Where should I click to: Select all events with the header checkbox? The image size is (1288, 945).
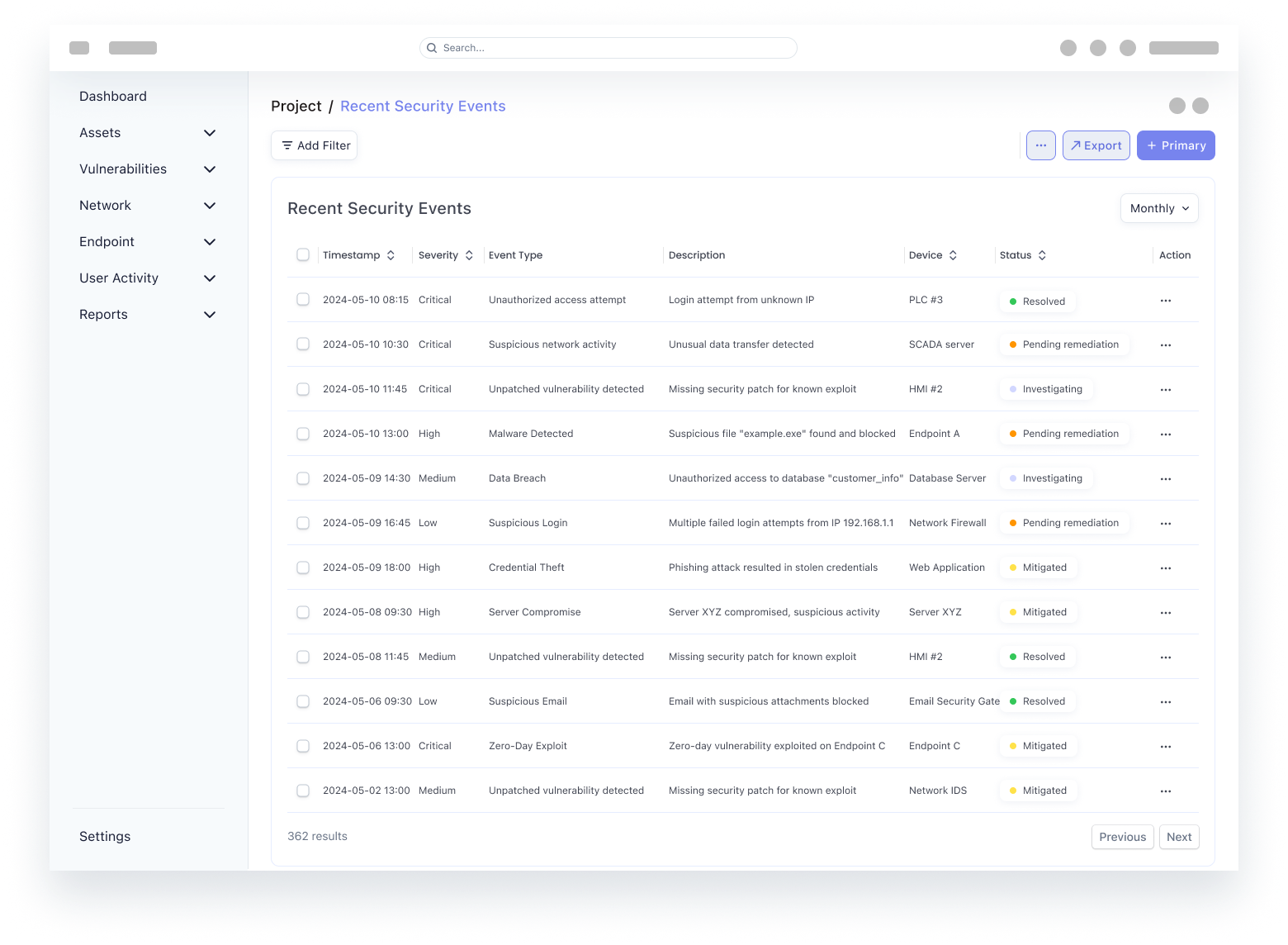303,255
